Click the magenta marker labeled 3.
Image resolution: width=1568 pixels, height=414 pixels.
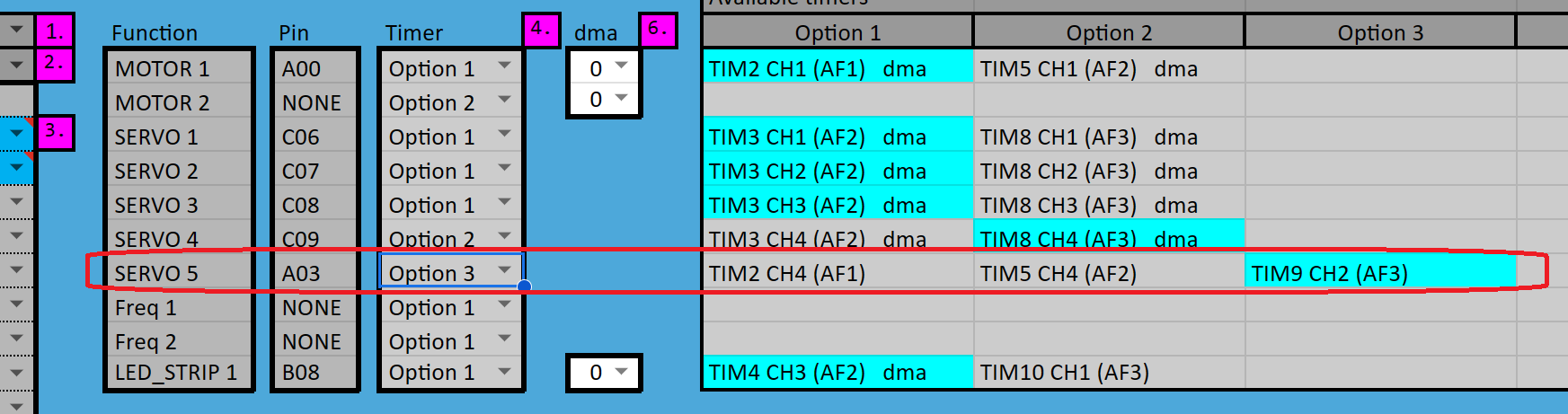(55, 132)
